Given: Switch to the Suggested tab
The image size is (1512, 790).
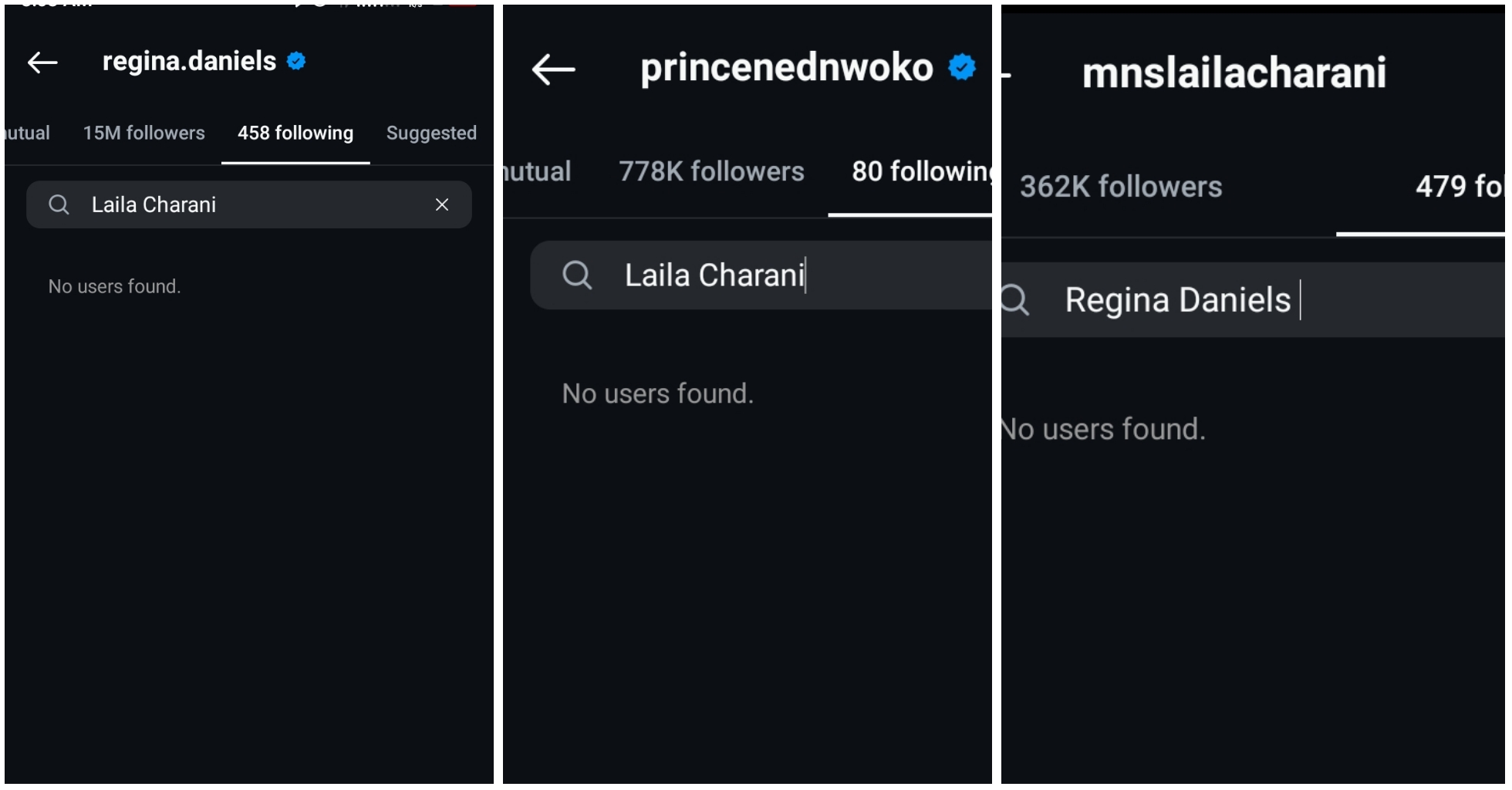Looking at the screenshot, I should point(431,133).
